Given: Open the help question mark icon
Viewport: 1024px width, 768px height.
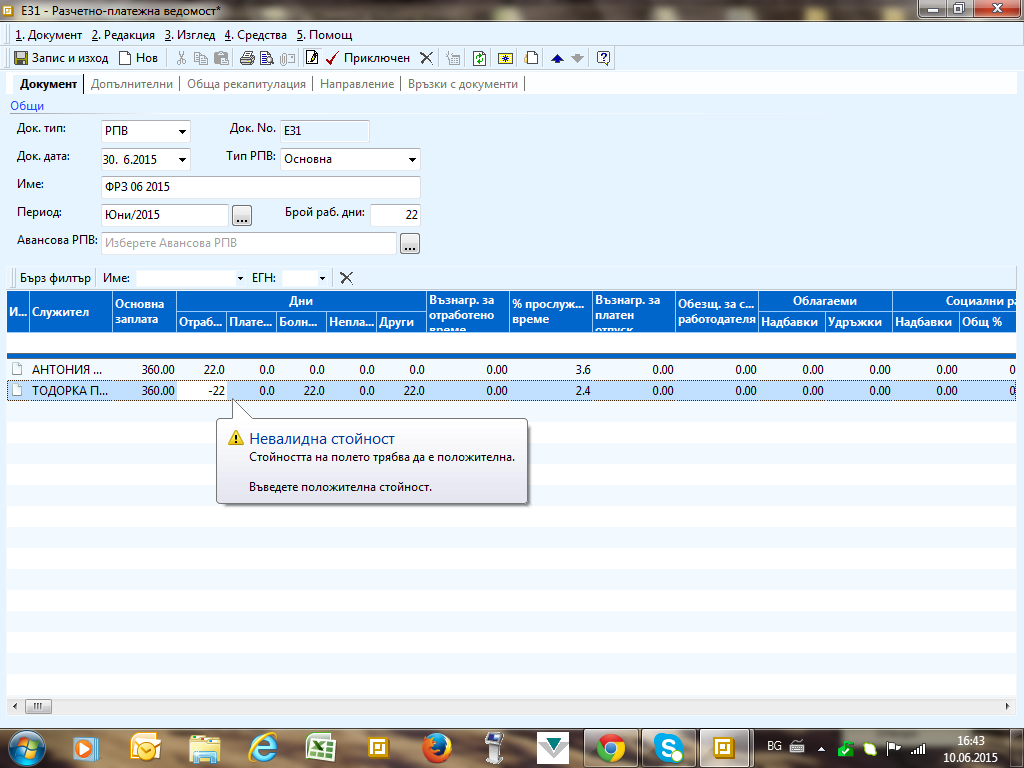Looking at the screenshot, I should click(603, 58).
